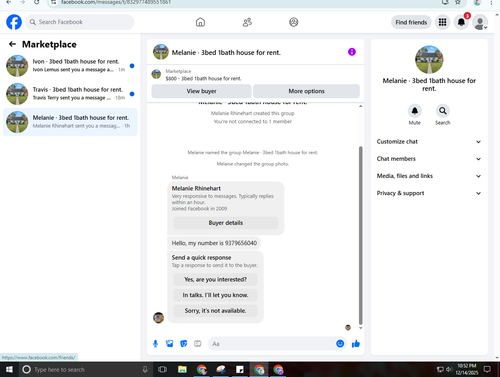
Task: Click the large group photo in side panel
Action: click(x=429, y=60)
